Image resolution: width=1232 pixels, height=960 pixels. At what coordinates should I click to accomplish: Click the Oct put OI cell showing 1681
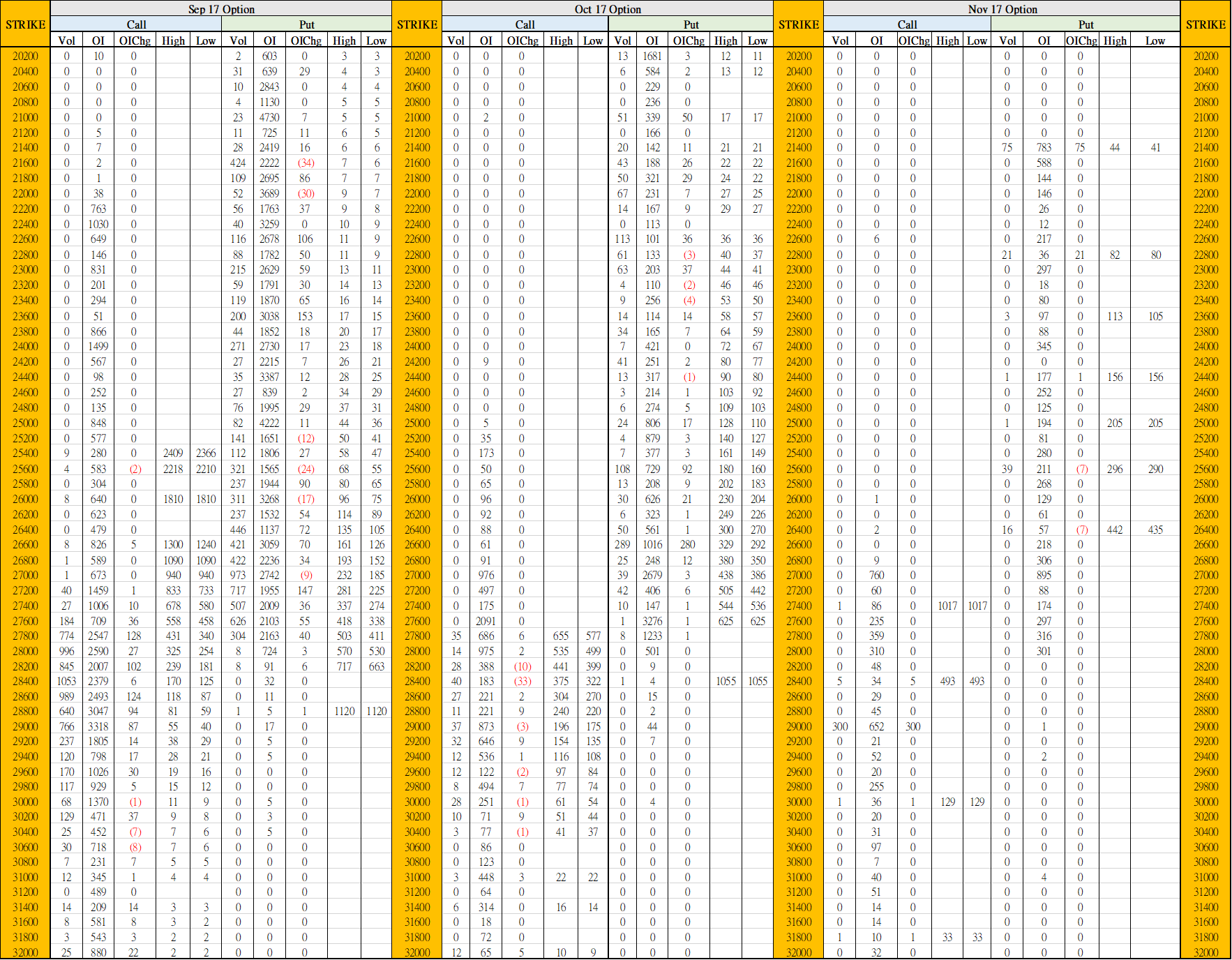coord(652,57)
